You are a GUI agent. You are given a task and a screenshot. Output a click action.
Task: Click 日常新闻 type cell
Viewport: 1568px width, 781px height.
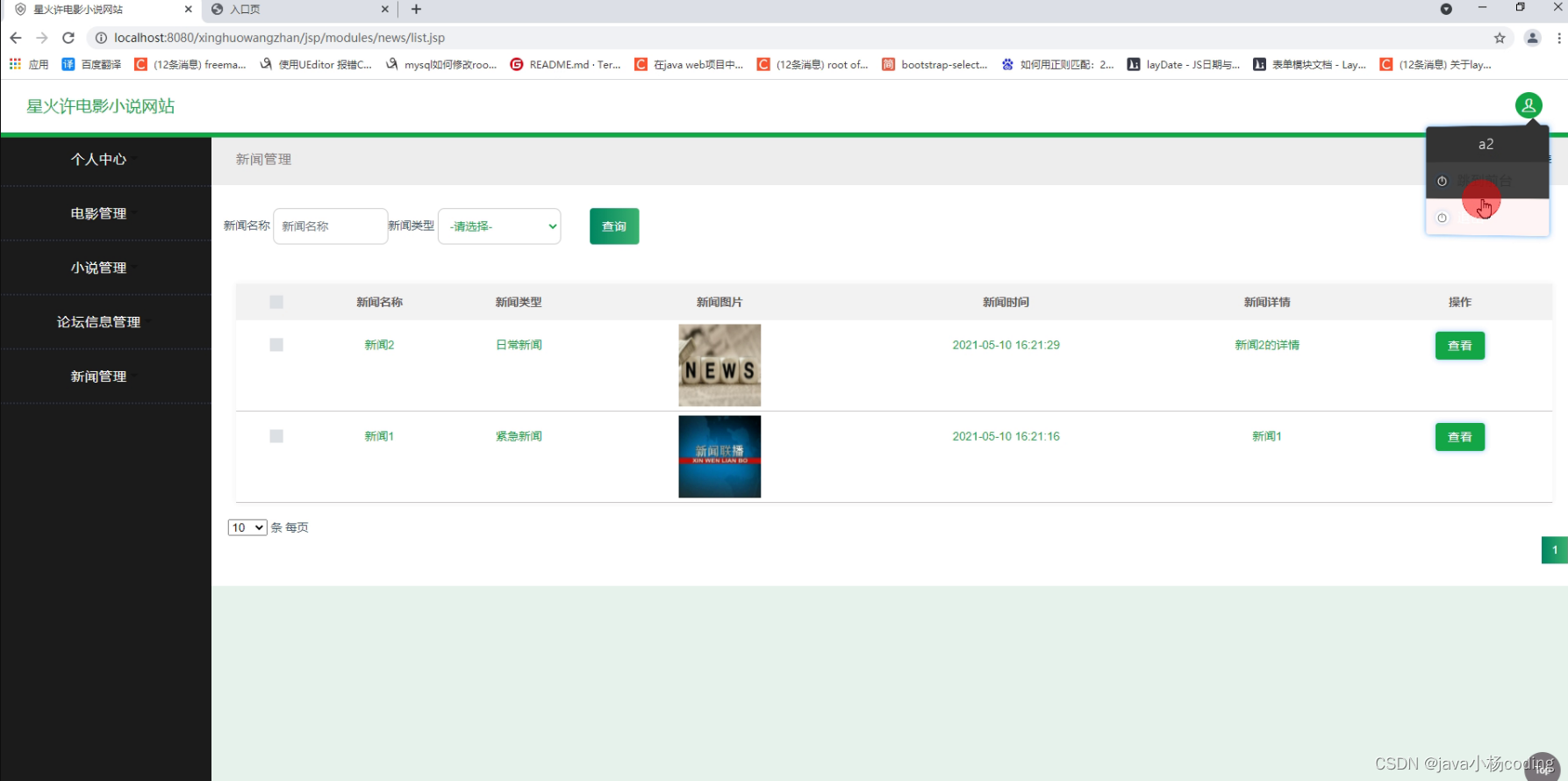[x=519, y=345]
